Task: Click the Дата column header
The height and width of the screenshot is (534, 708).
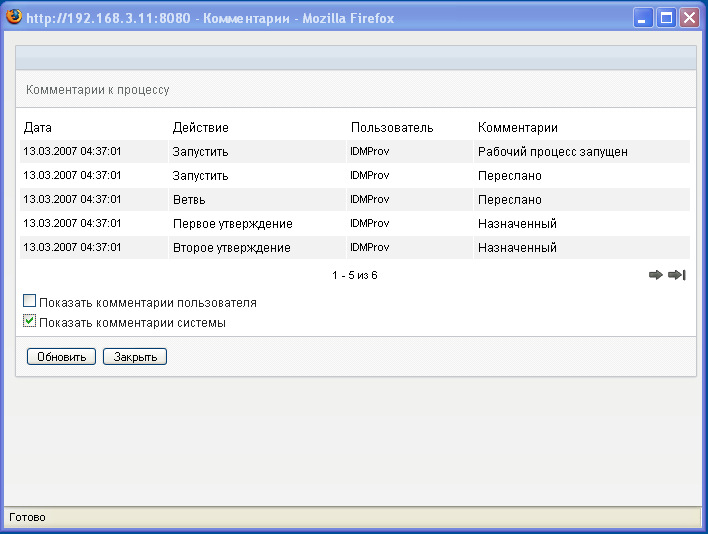Action: pyautogui.click(x=38, y=128)
